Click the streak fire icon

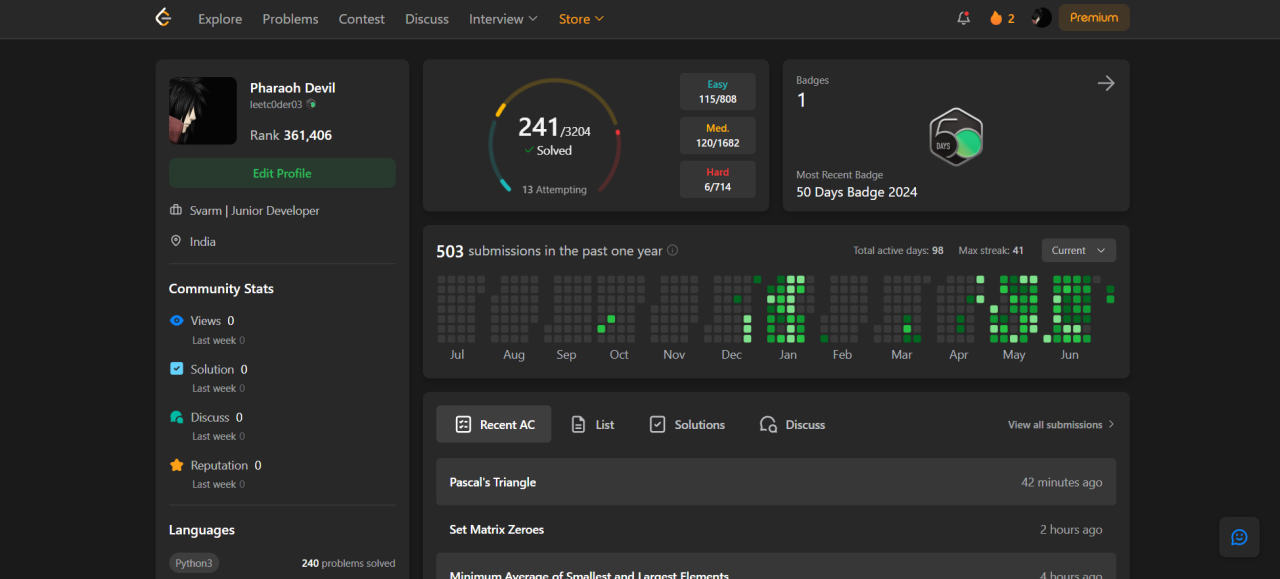point(996,18)
